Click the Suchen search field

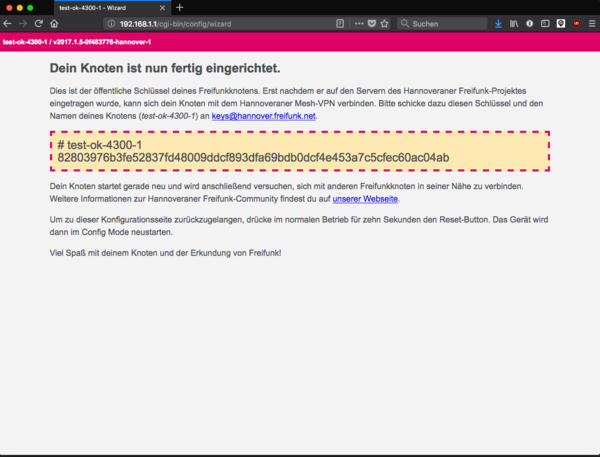coord(445,23)
